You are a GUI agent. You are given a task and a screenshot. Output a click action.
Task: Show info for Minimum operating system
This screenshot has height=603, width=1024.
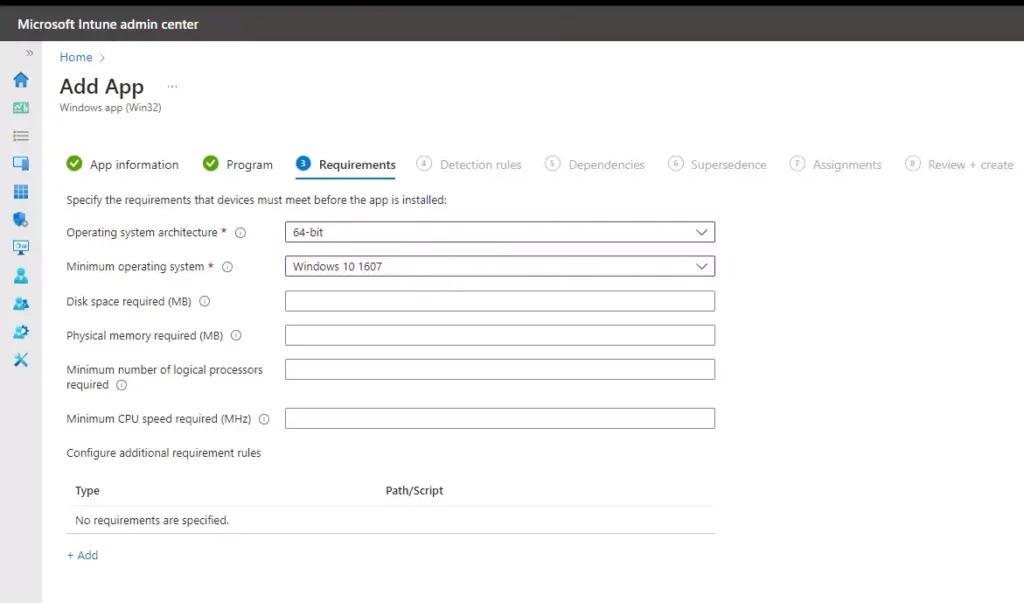[227, 267]
